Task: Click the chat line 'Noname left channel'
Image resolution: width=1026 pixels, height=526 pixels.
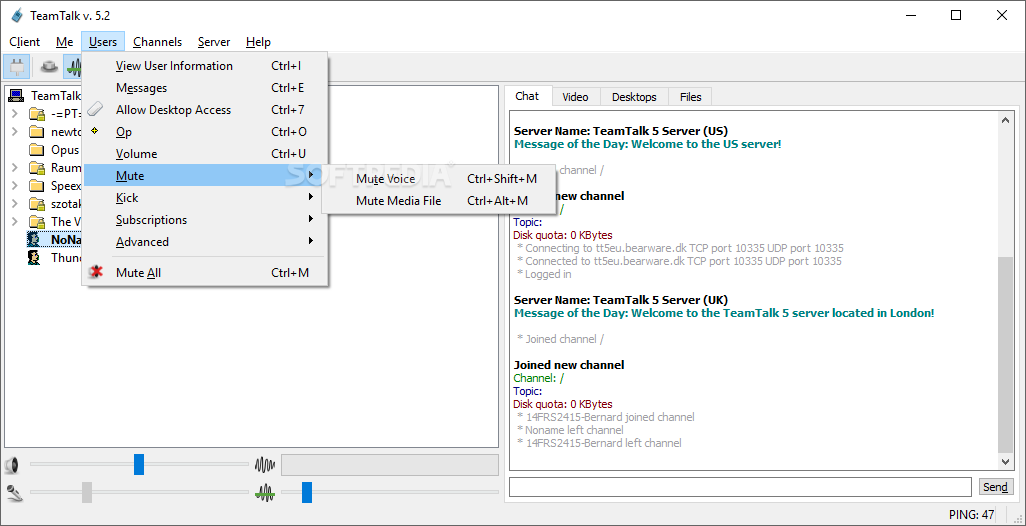Action: pos(570,430)
